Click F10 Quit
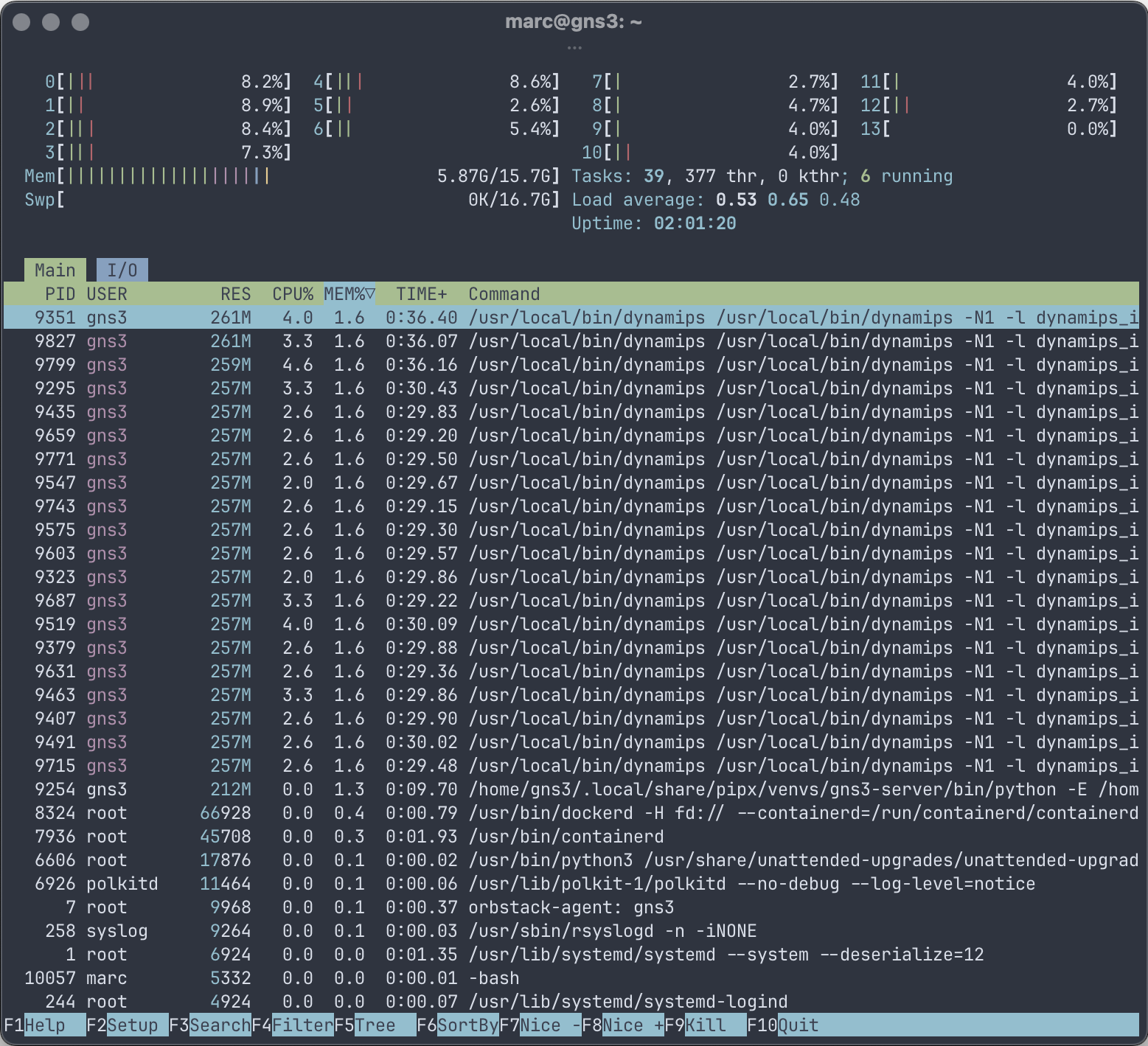 [783, 1025]
